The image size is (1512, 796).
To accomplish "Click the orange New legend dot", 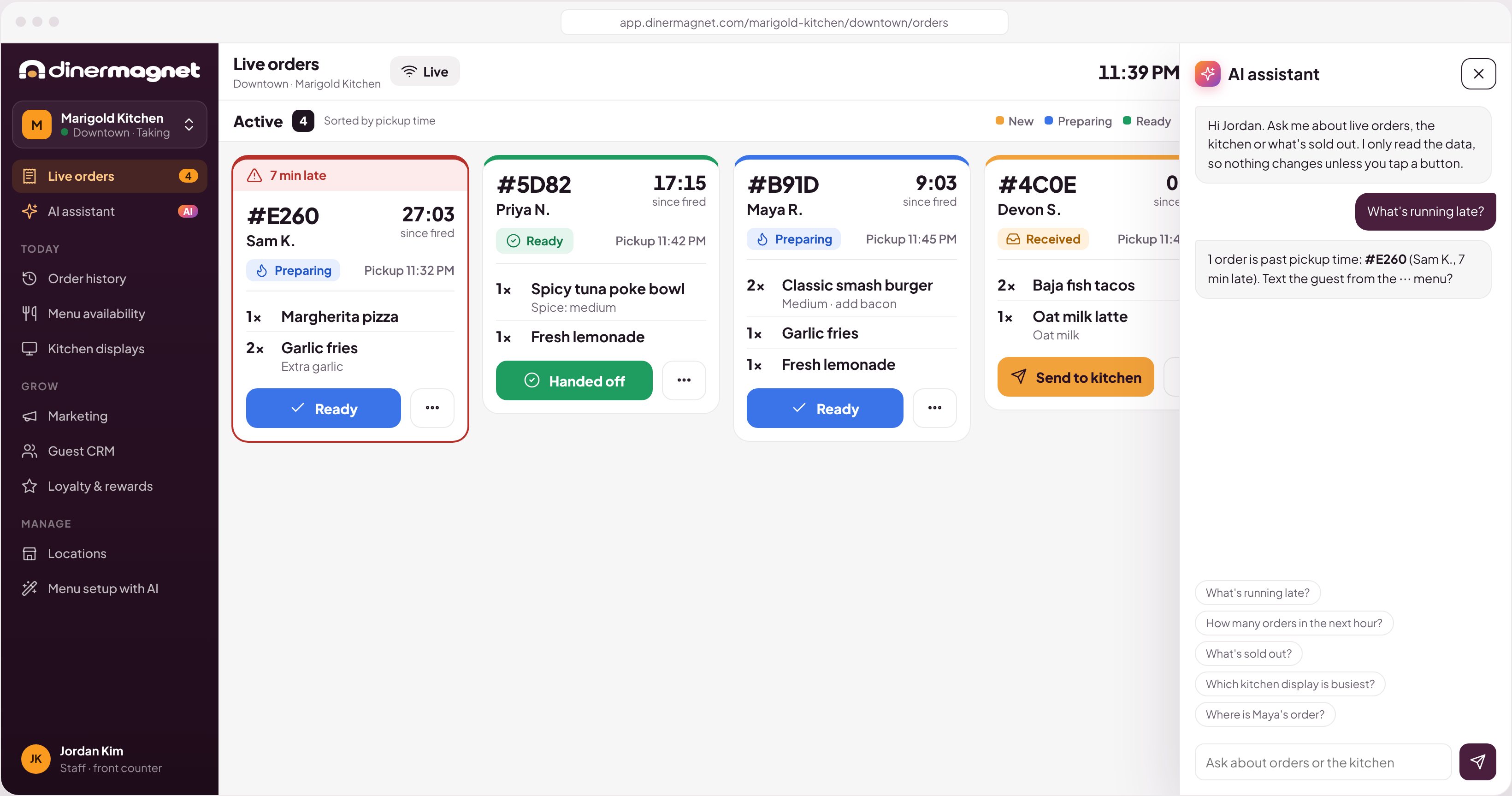I will [x=999, y=120].
